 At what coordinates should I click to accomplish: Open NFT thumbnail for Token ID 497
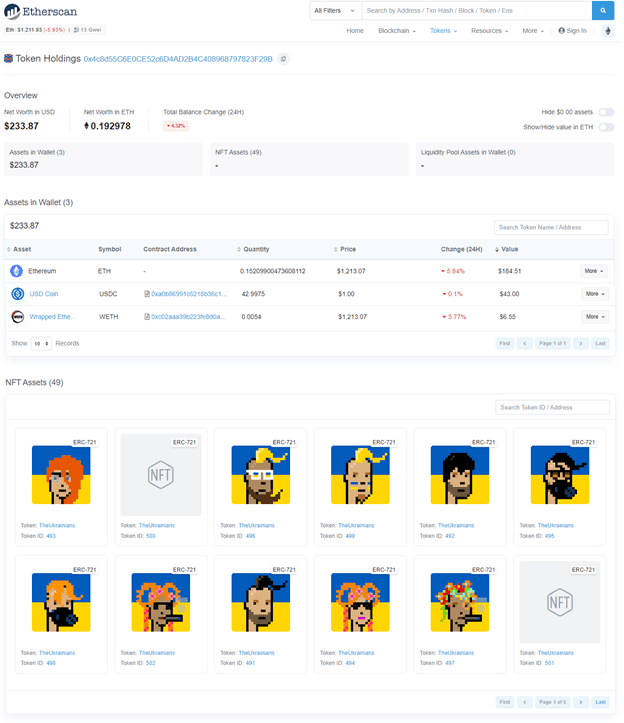[x=462, y=605]
